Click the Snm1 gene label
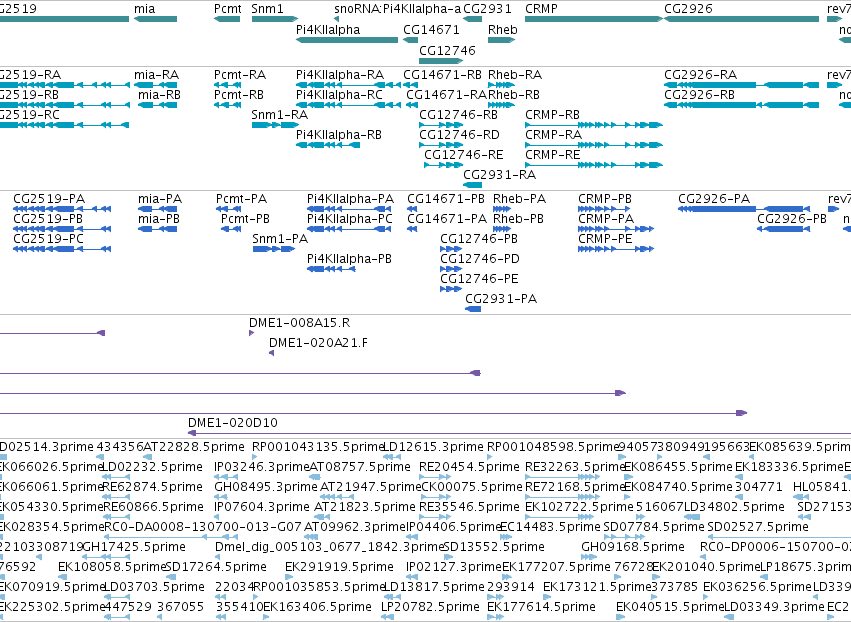Image resolution: width=851 pixels, height=622 pixels. 267,9
